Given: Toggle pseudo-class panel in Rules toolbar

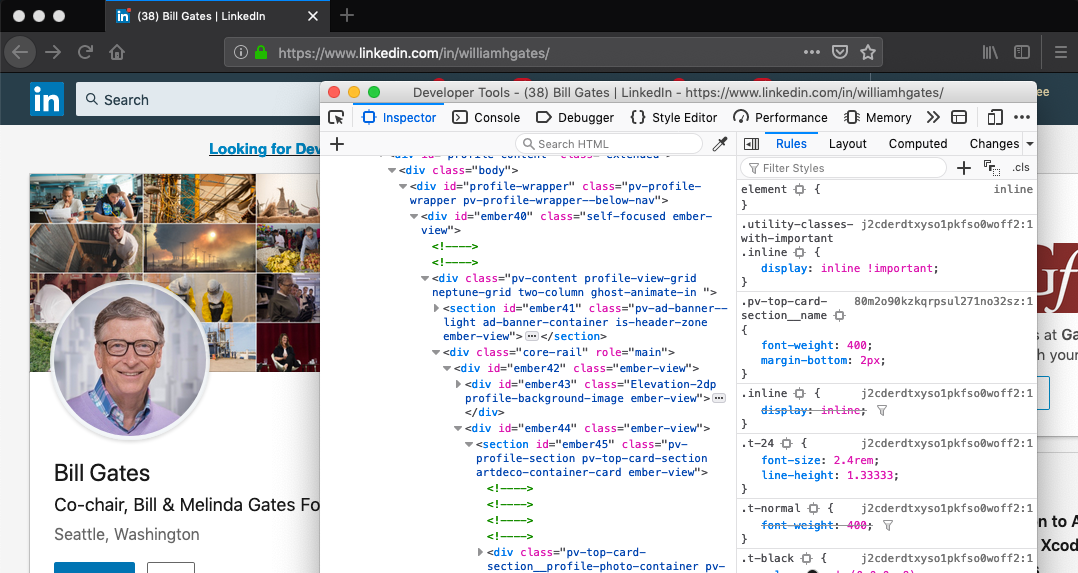Looking at the screenshot, I should pyautogui.click(x=991, y=168).
